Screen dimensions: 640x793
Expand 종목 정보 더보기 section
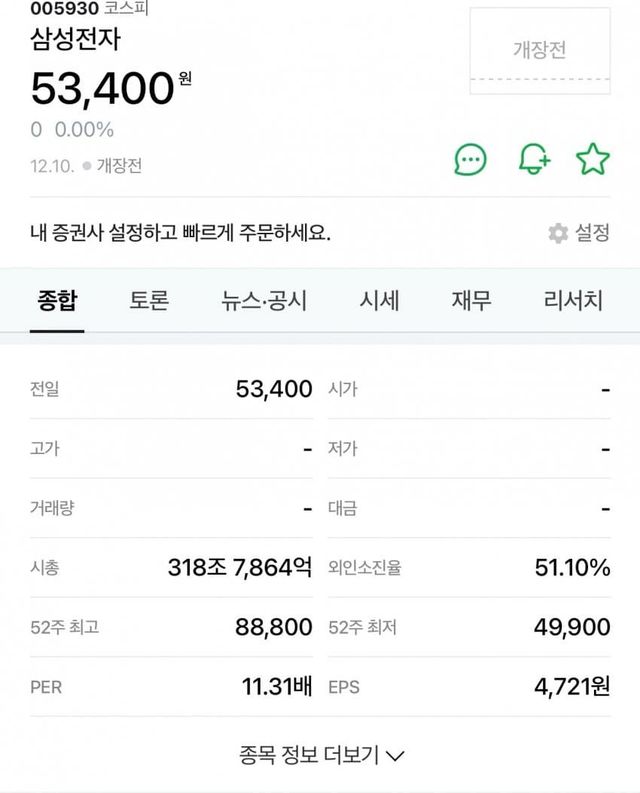pos(322,755)
